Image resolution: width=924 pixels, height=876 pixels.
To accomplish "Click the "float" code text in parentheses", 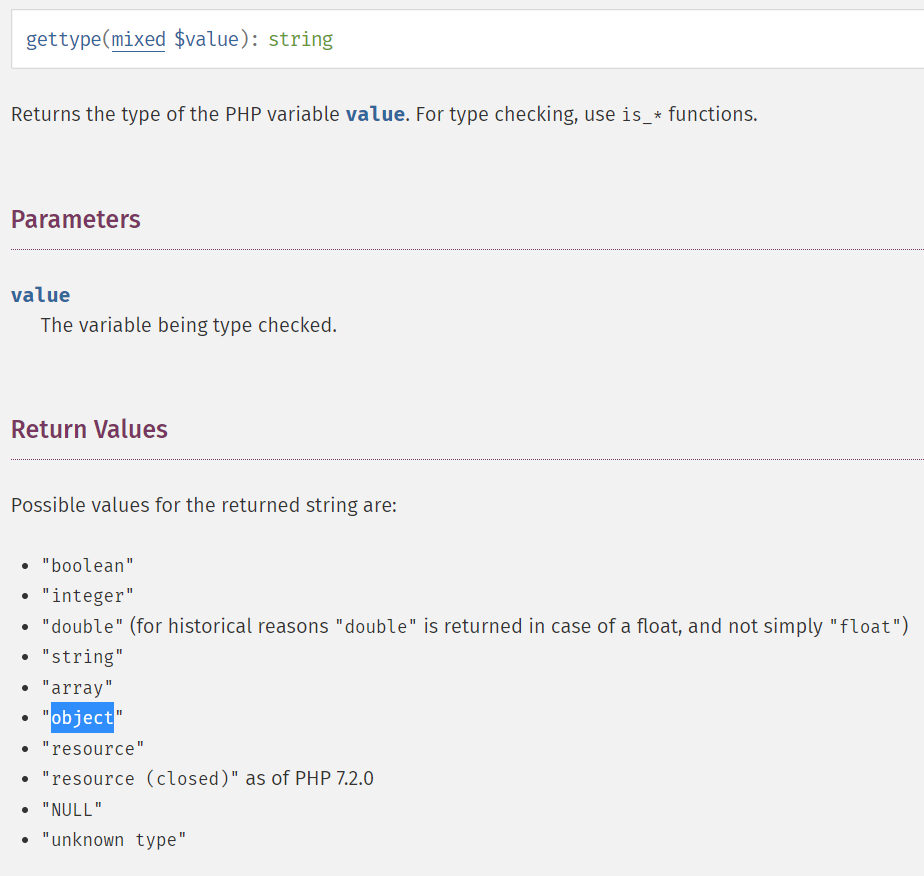I will coord(865,627).
